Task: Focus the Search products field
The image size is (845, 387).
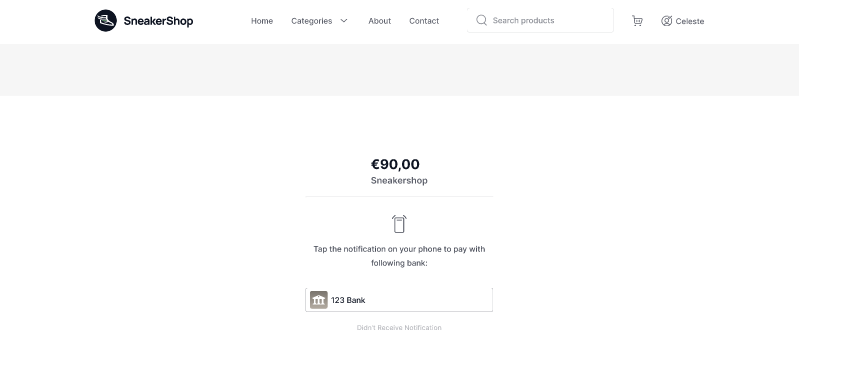Action: 540,20
